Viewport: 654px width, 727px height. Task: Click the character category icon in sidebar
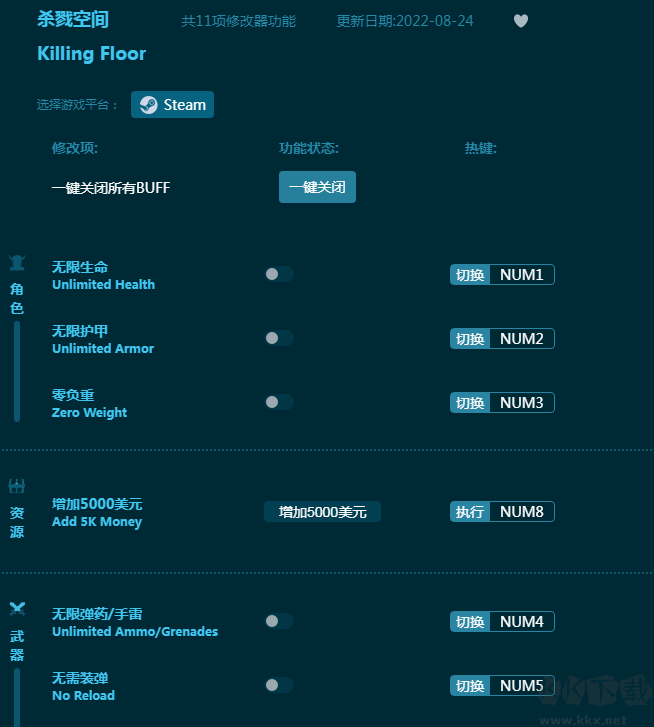(x=17, y=263)
